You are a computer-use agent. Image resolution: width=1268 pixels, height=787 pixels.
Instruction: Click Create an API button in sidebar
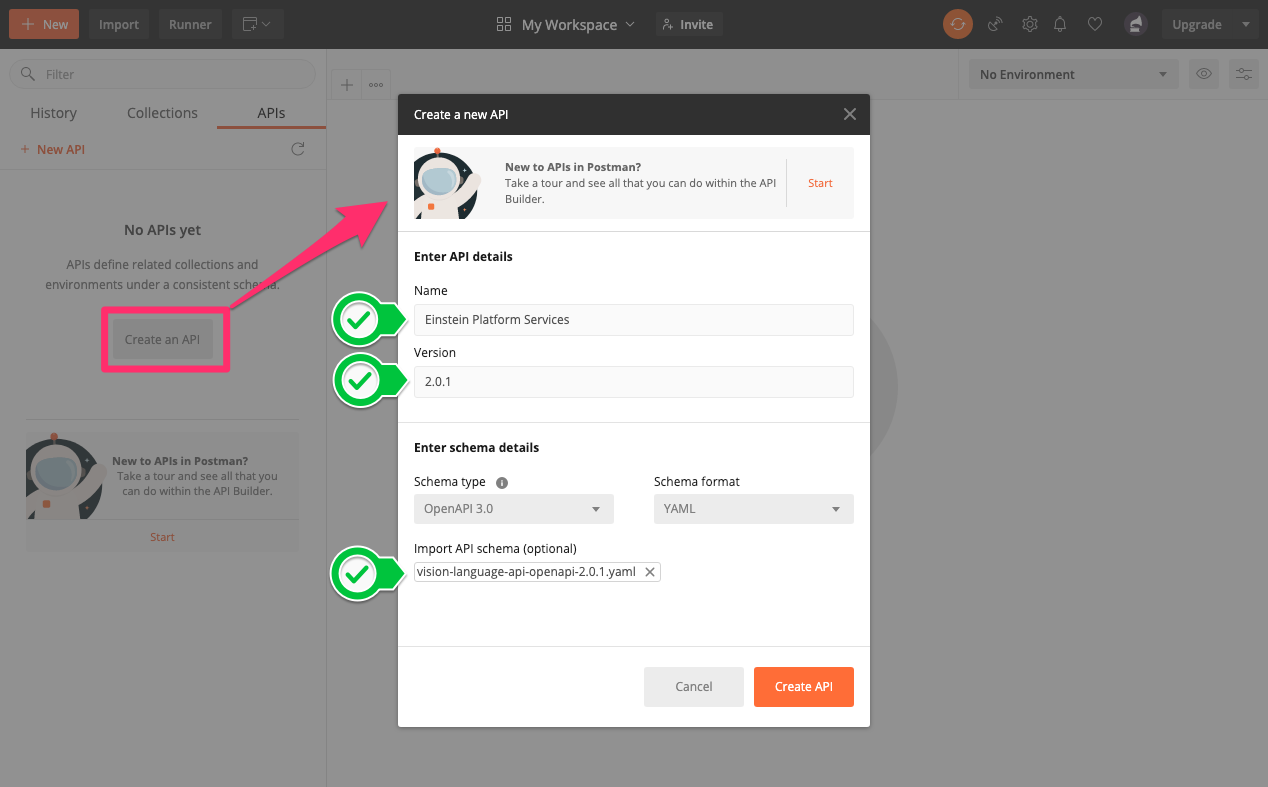click(x=162, y=339)
